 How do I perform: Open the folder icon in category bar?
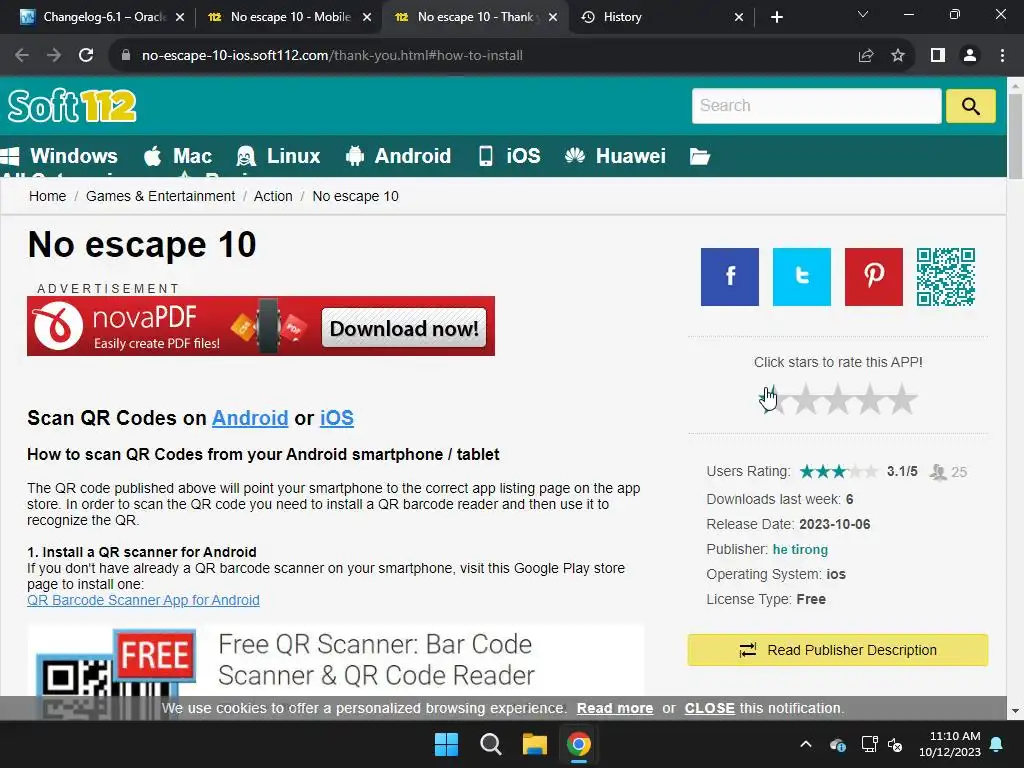tap(699, 156)
